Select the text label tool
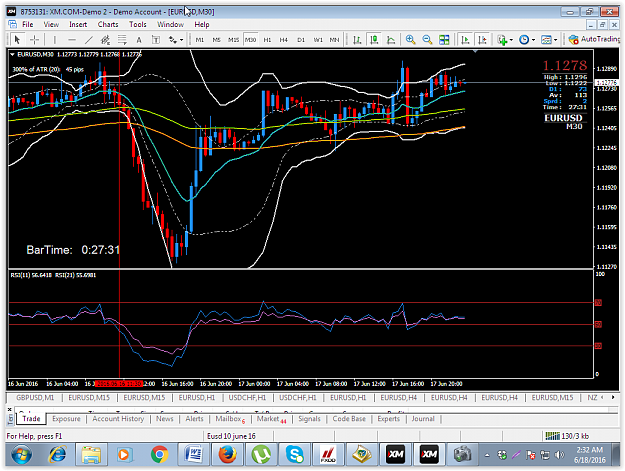 click(156, 39)
